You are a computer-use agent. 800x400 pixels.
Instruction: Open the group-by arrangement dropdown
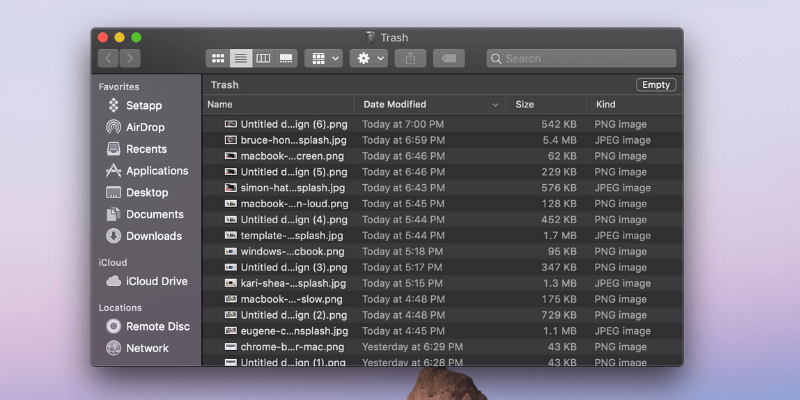[323, 58]
